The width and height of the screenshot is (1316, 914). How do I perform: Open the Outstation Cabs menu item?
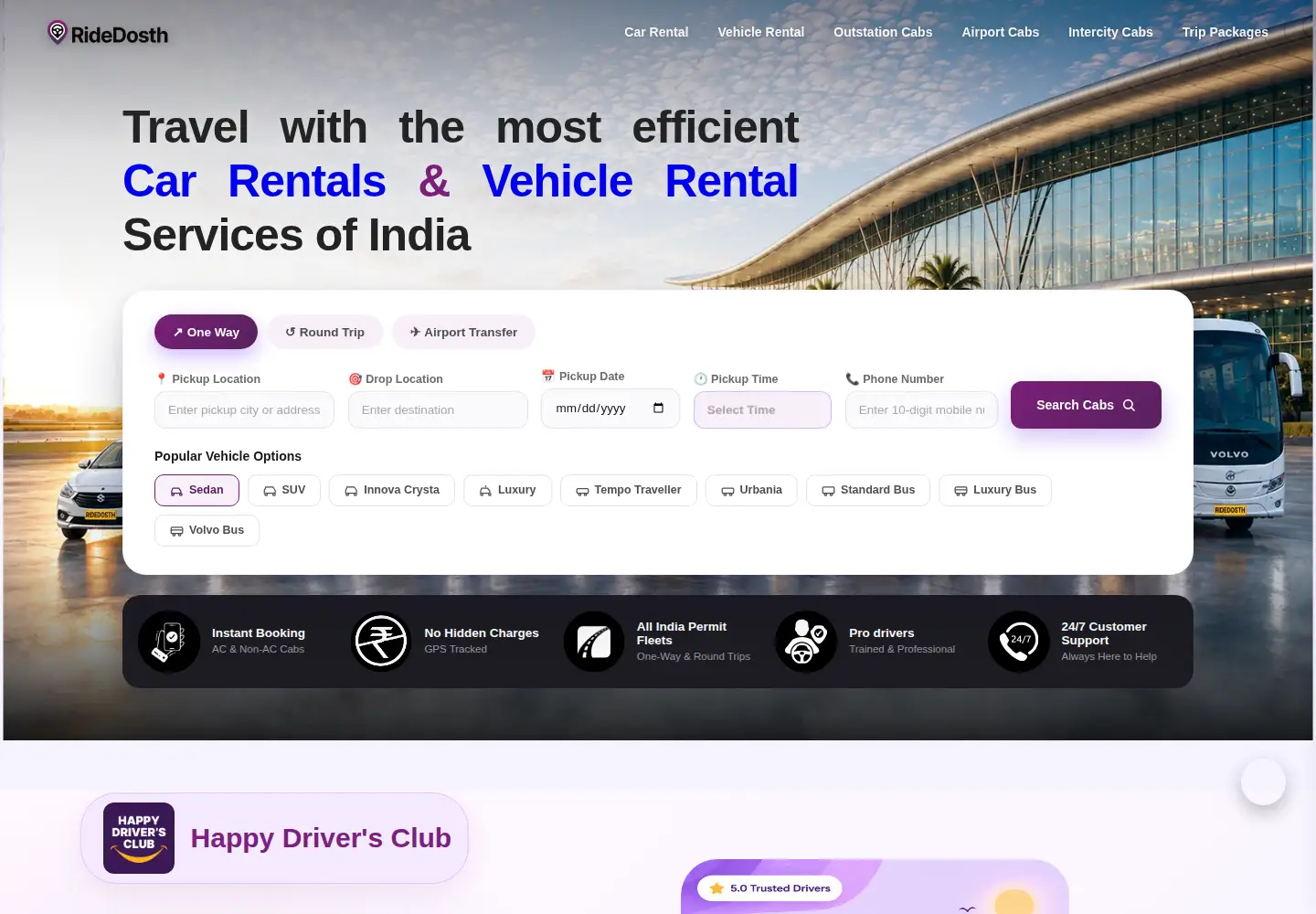tap(883, 32)
